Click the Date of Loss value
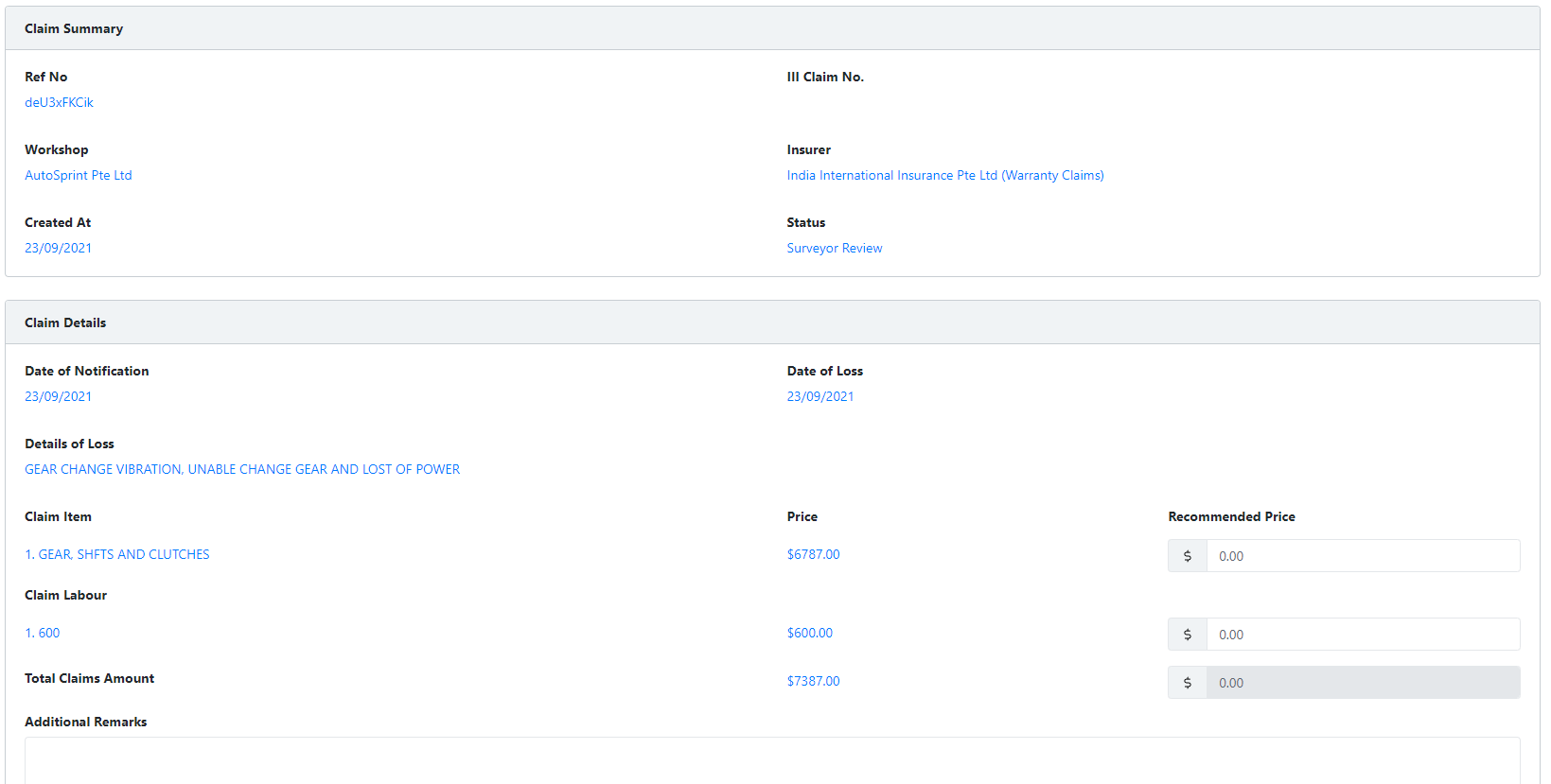Image resolution: width=1551 pixels, height=784 pixels. (x=820, y=396)
